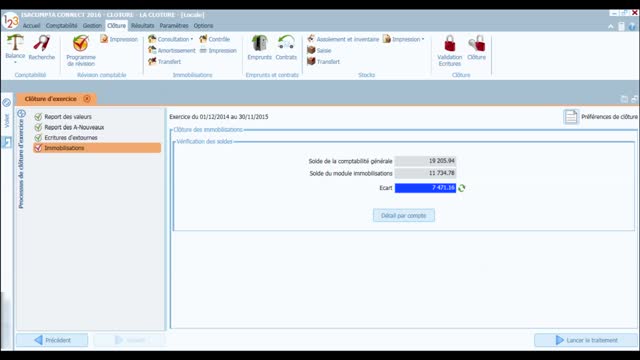
Task: Click the application 123 logo button
Action: point(10,20)
